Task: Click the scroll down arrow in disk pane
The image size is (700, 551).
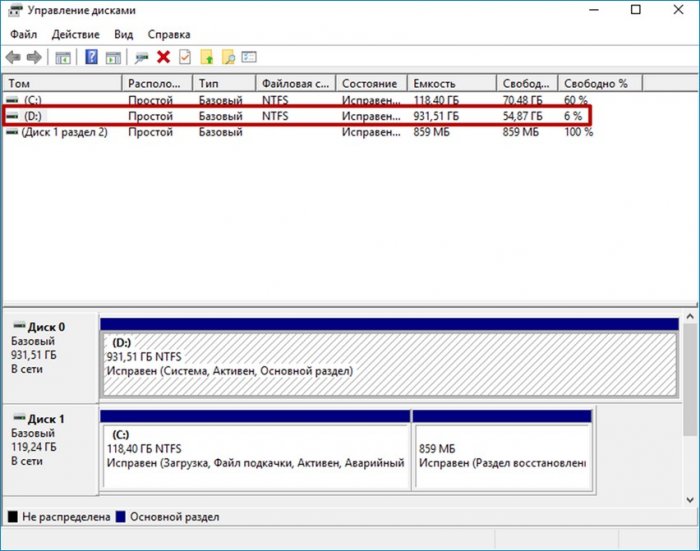Action: (x=690, y=500)
